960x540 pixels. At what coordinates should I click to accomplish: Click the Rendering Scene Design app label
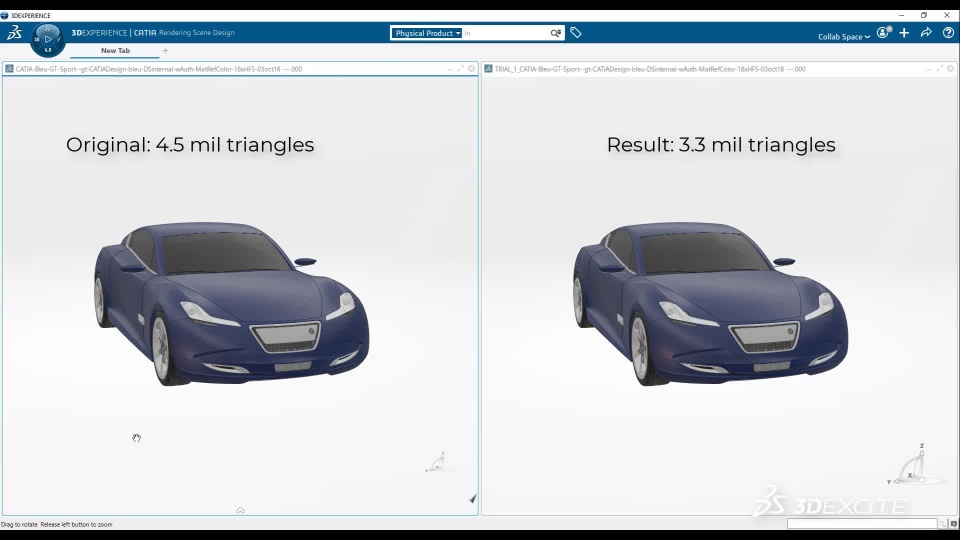click(x=197, y=33)
